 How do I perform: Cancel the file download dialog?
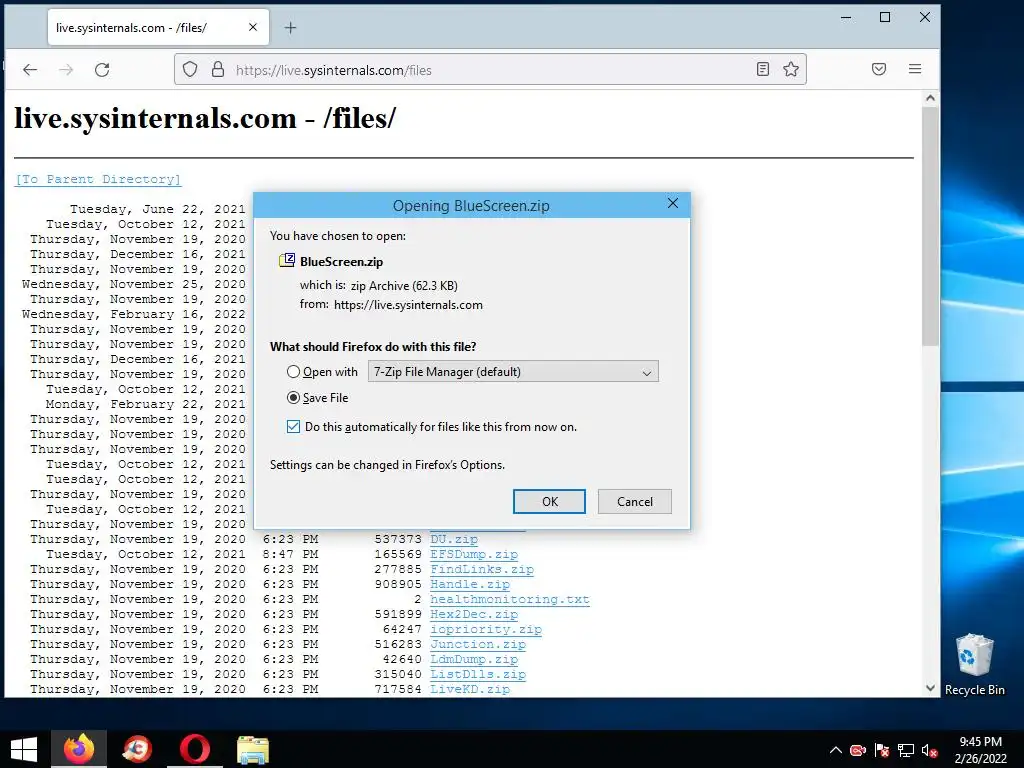(634, 502)
